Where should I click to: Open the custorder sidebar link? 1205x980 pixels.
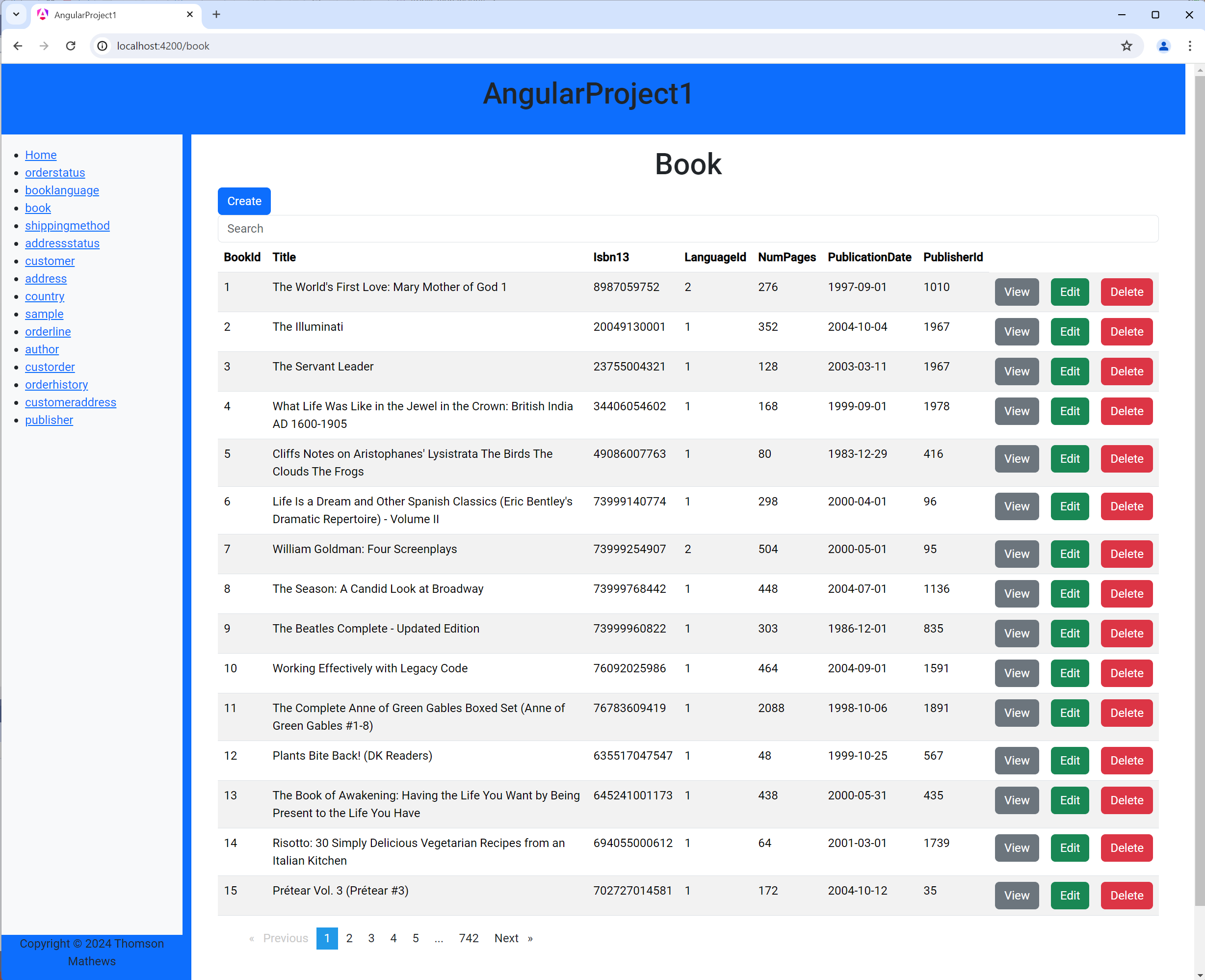50,367
